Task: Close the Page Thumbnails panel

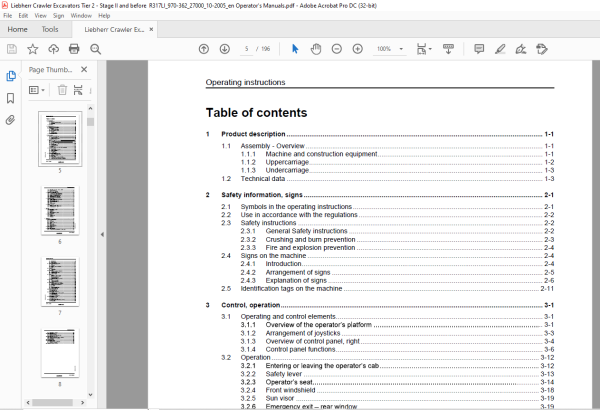Action: 84,69
